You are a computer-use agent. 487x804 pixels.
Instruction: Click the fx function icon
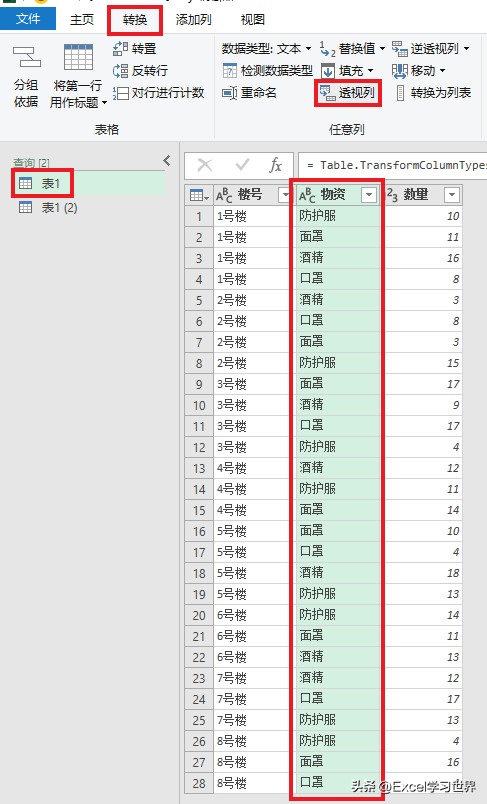click(x=276, y=165)
